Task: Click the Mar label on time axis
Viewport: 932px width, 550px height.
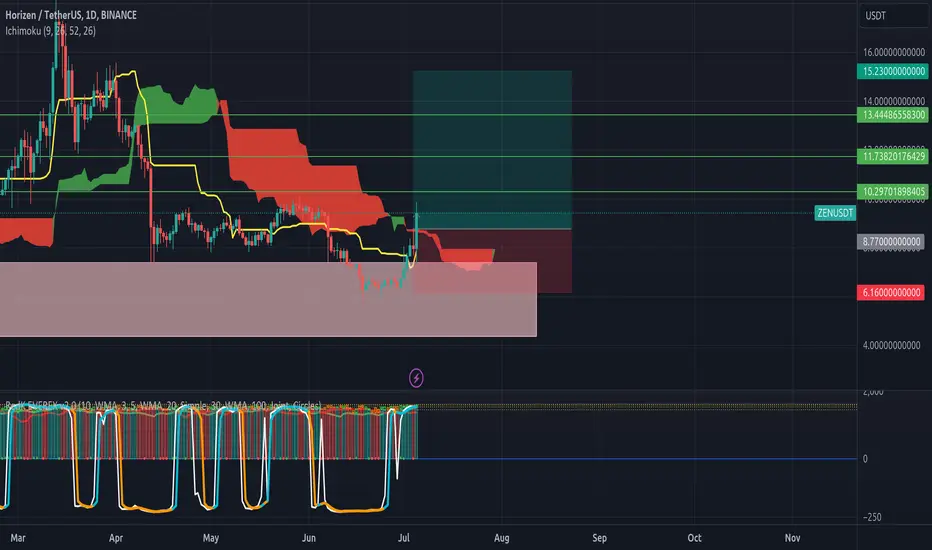Action: [18, 538]
